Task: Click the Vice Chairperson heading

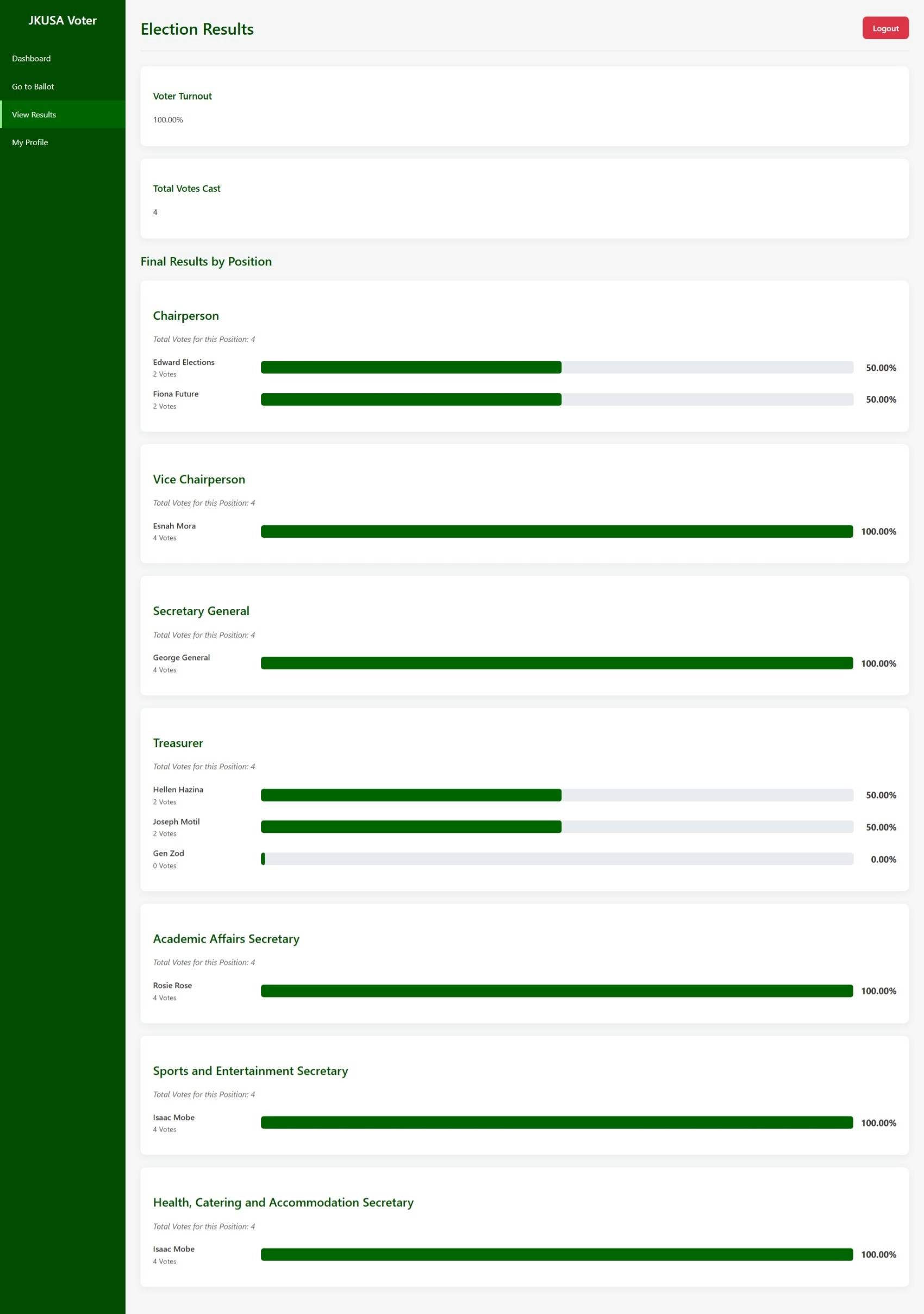Action: (198, 479)
